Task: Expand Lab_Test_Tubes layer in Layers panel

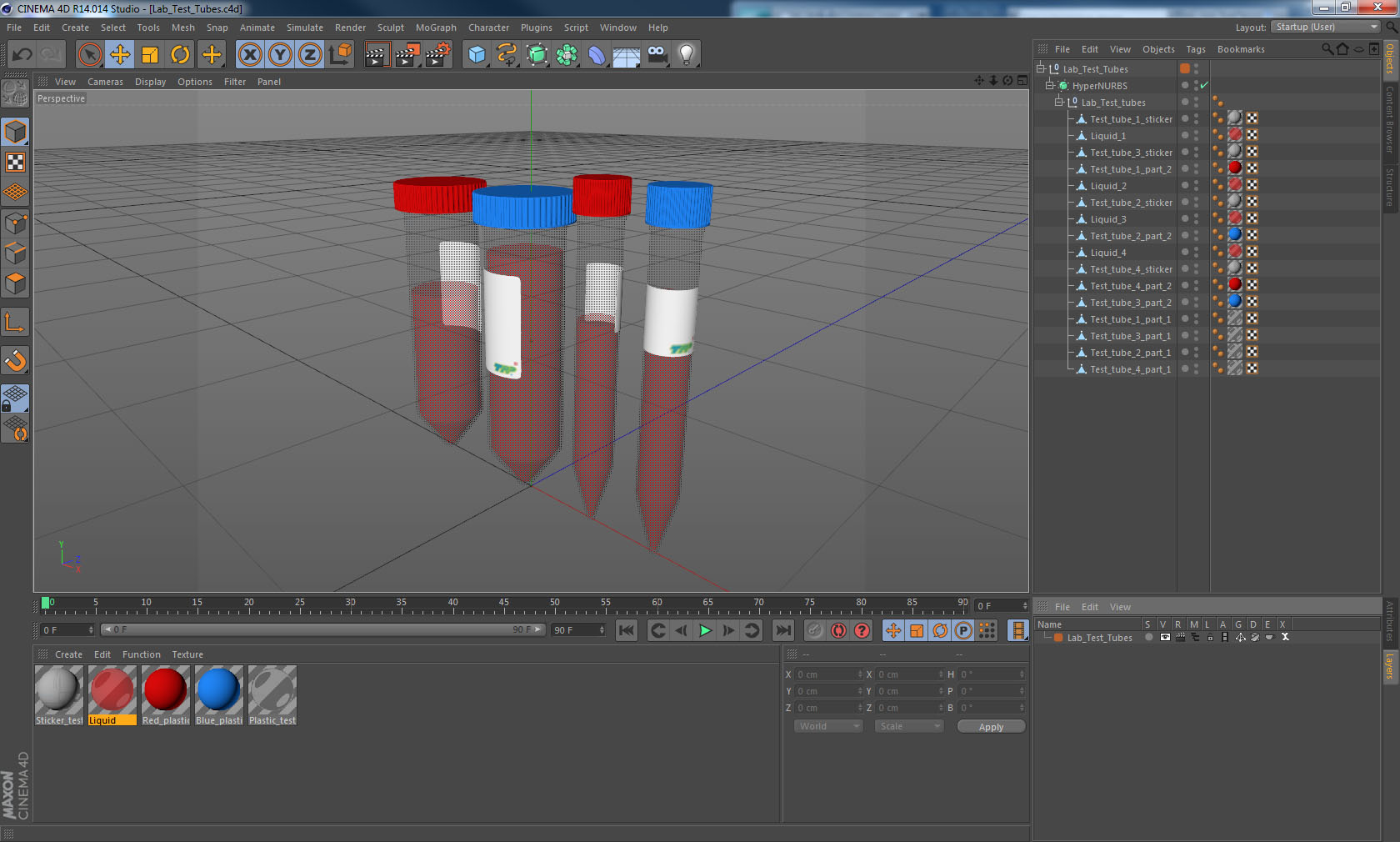Action: coord(1047,637)
